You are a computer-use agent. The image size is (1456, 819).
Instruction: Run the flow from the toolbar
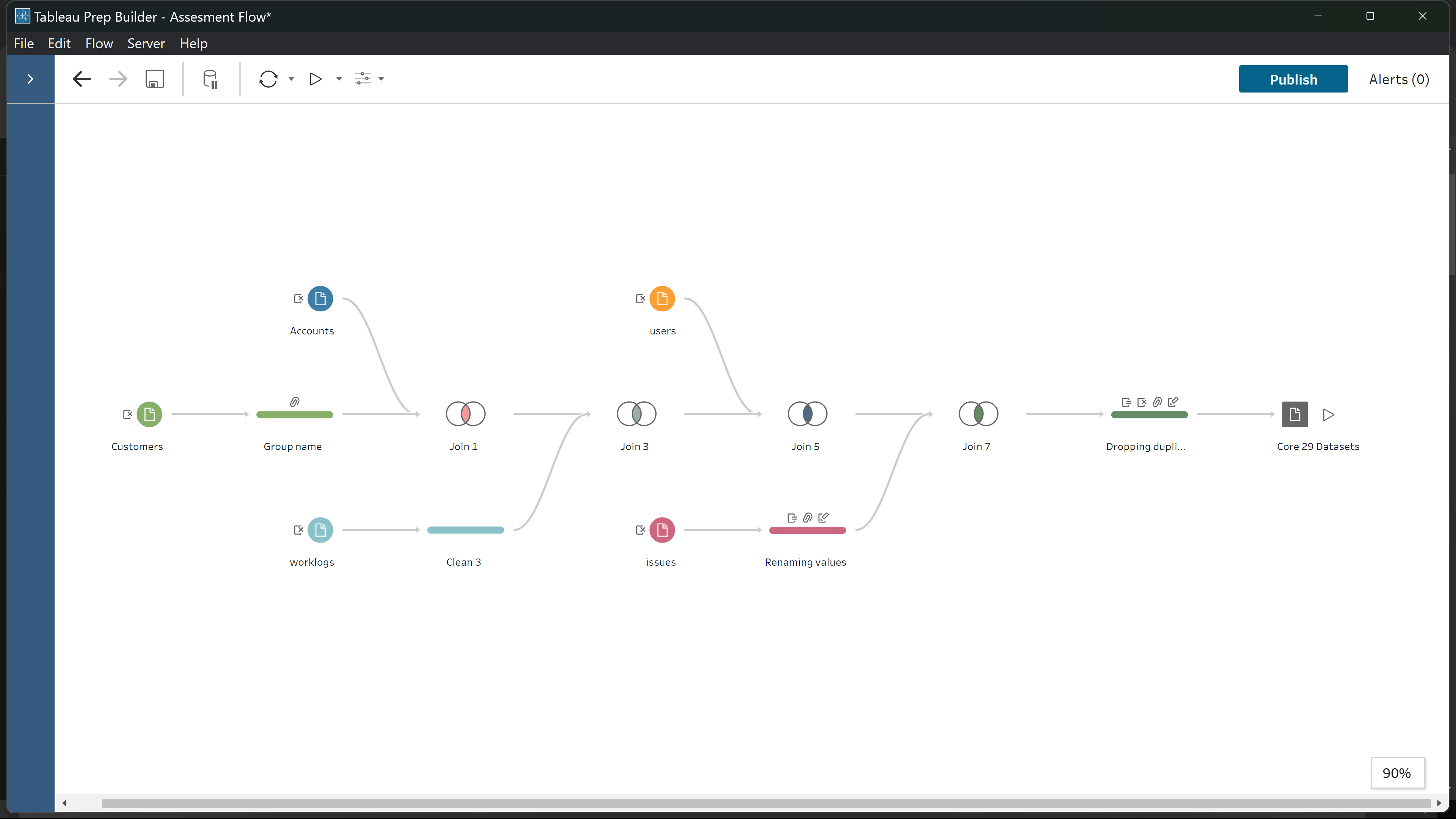click(315, 79)
